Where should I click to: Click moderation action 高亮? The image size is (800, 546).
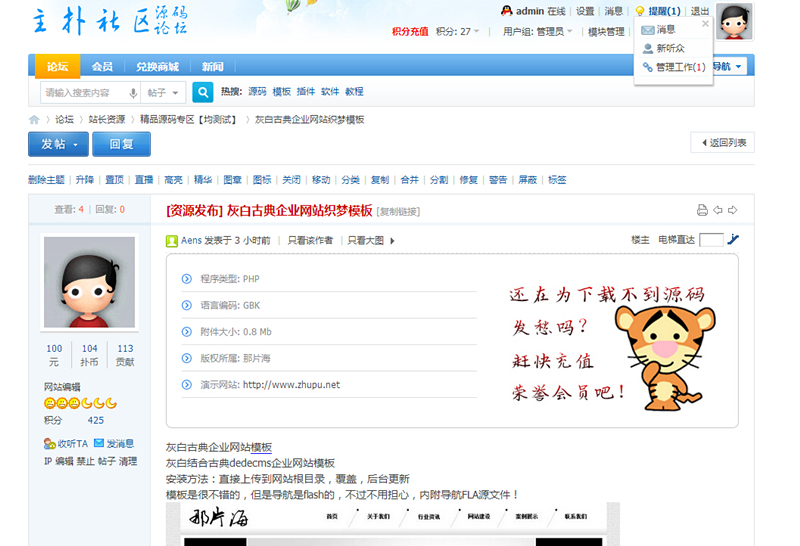(173, 180)
